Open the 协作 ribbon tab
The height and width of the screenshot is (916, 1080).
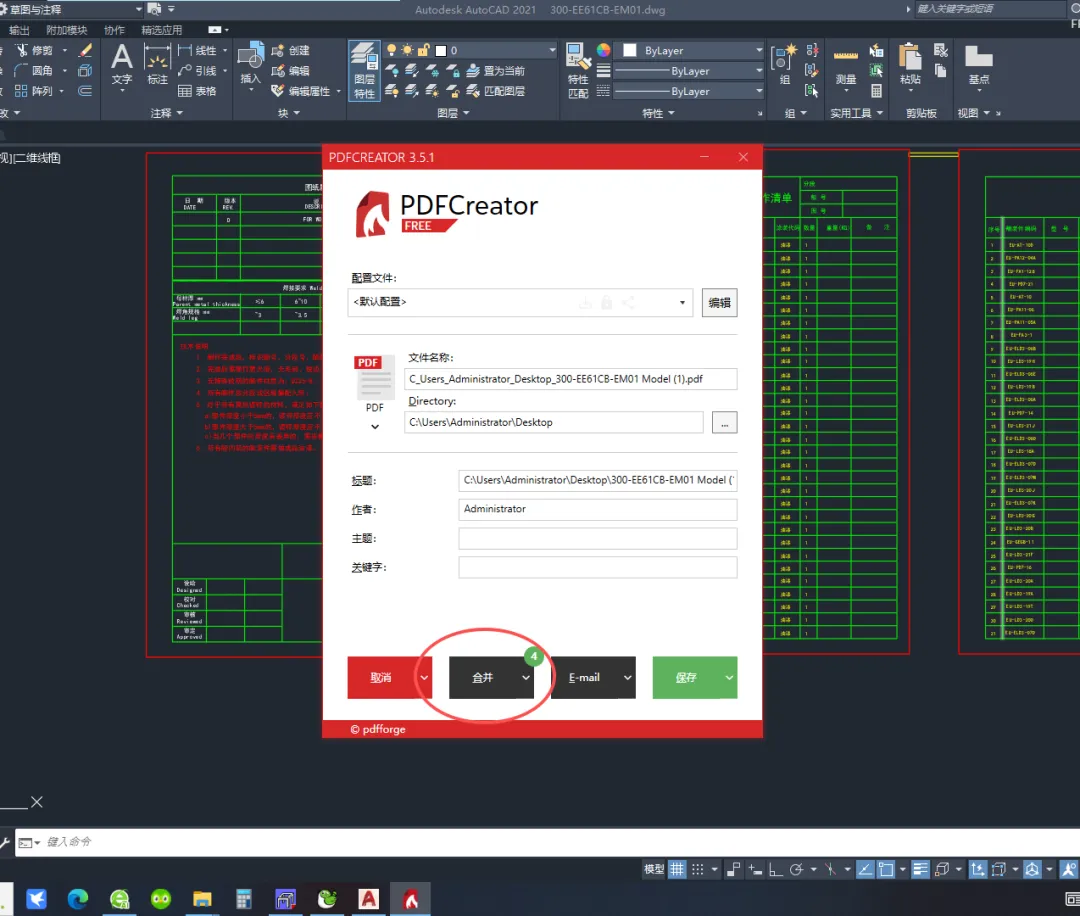114,30
